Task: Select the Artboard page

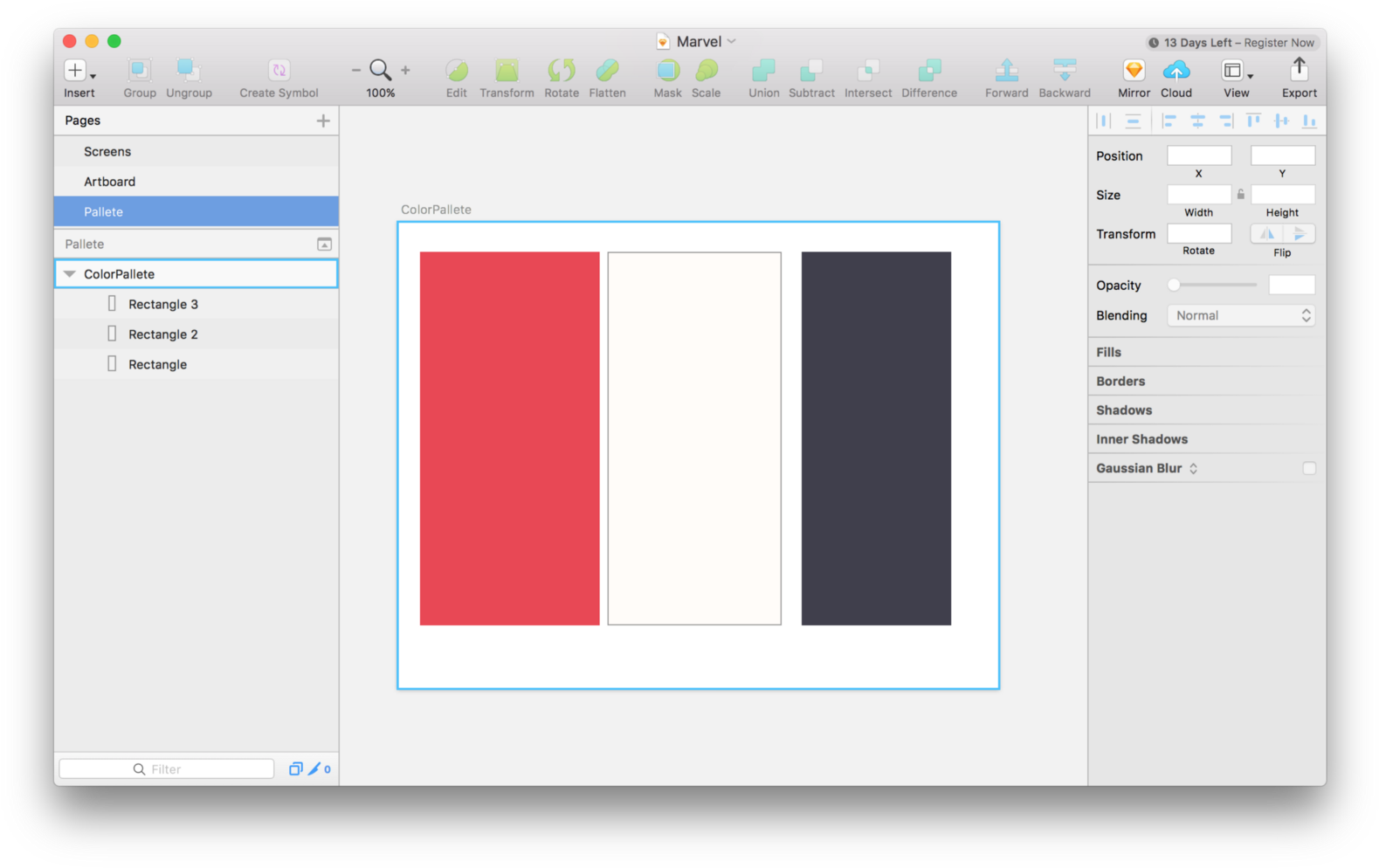Action: (x=110, y=182)
